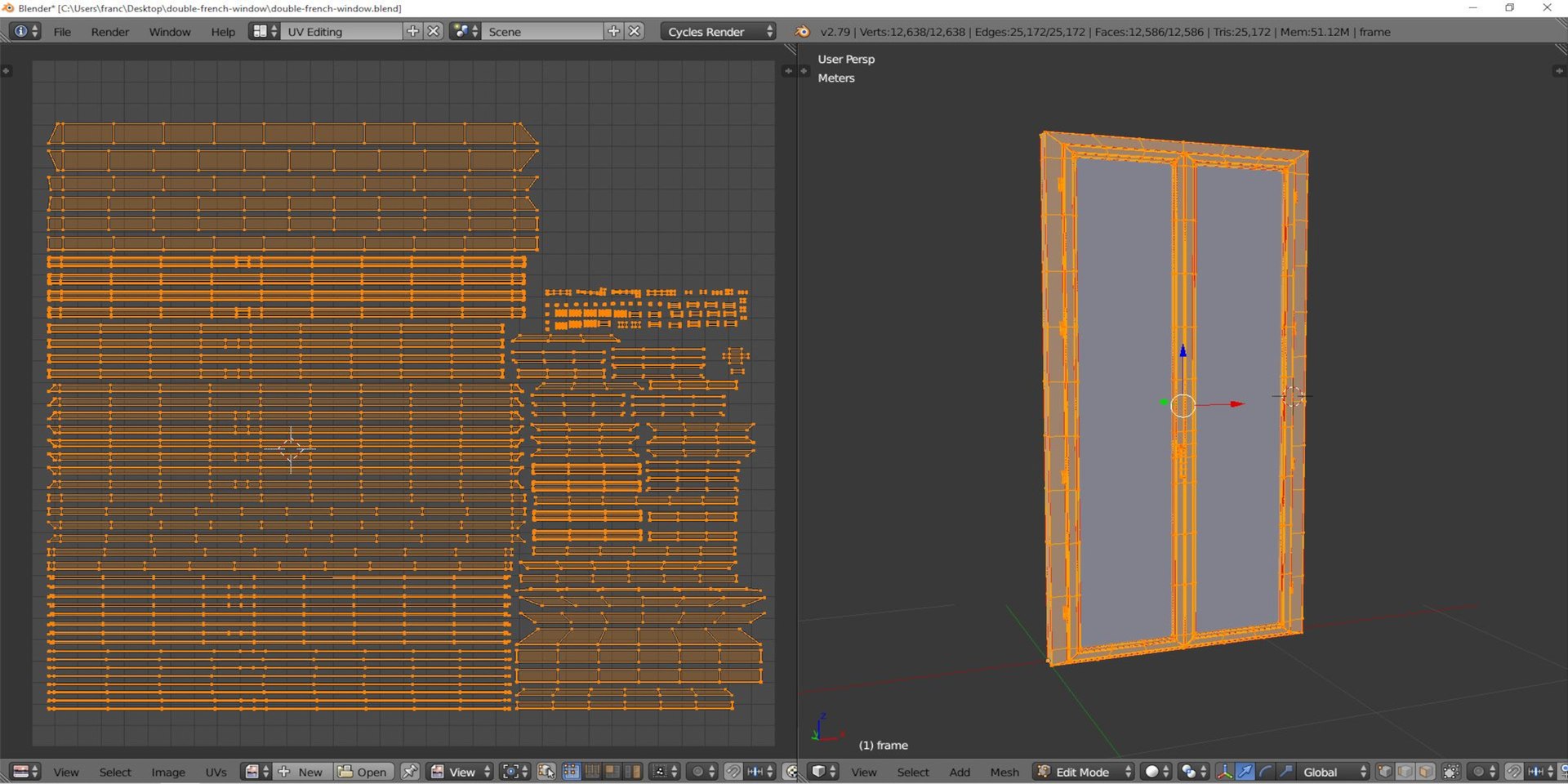Toggle UV and edit mode selection sync
This screenshot has height=784, width=1568.
[x=546, y=772]
